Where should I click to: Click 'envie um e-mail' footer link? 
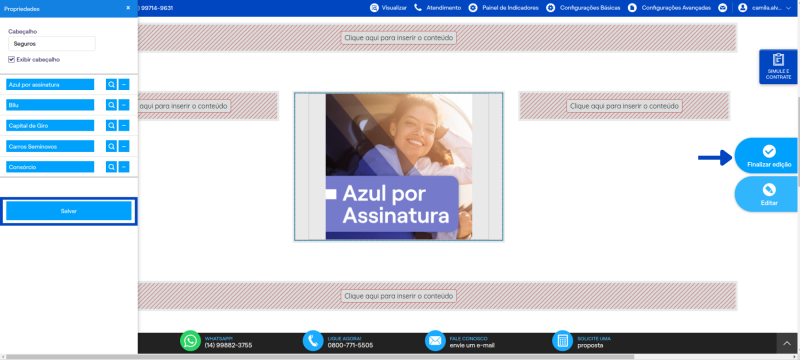point(472,345)
